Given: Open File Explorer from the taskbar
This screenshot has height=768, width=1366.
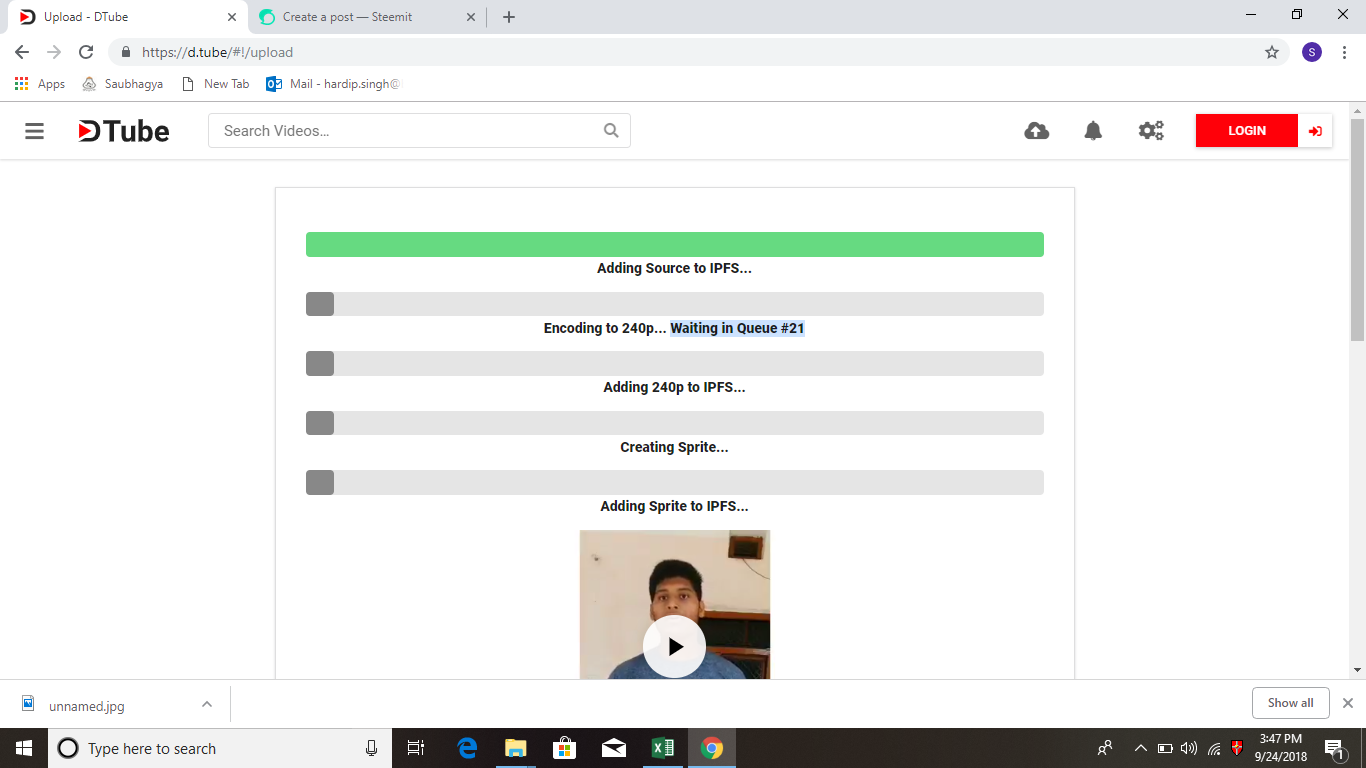Looking at the screenshot, I should (x=516, y=748).
